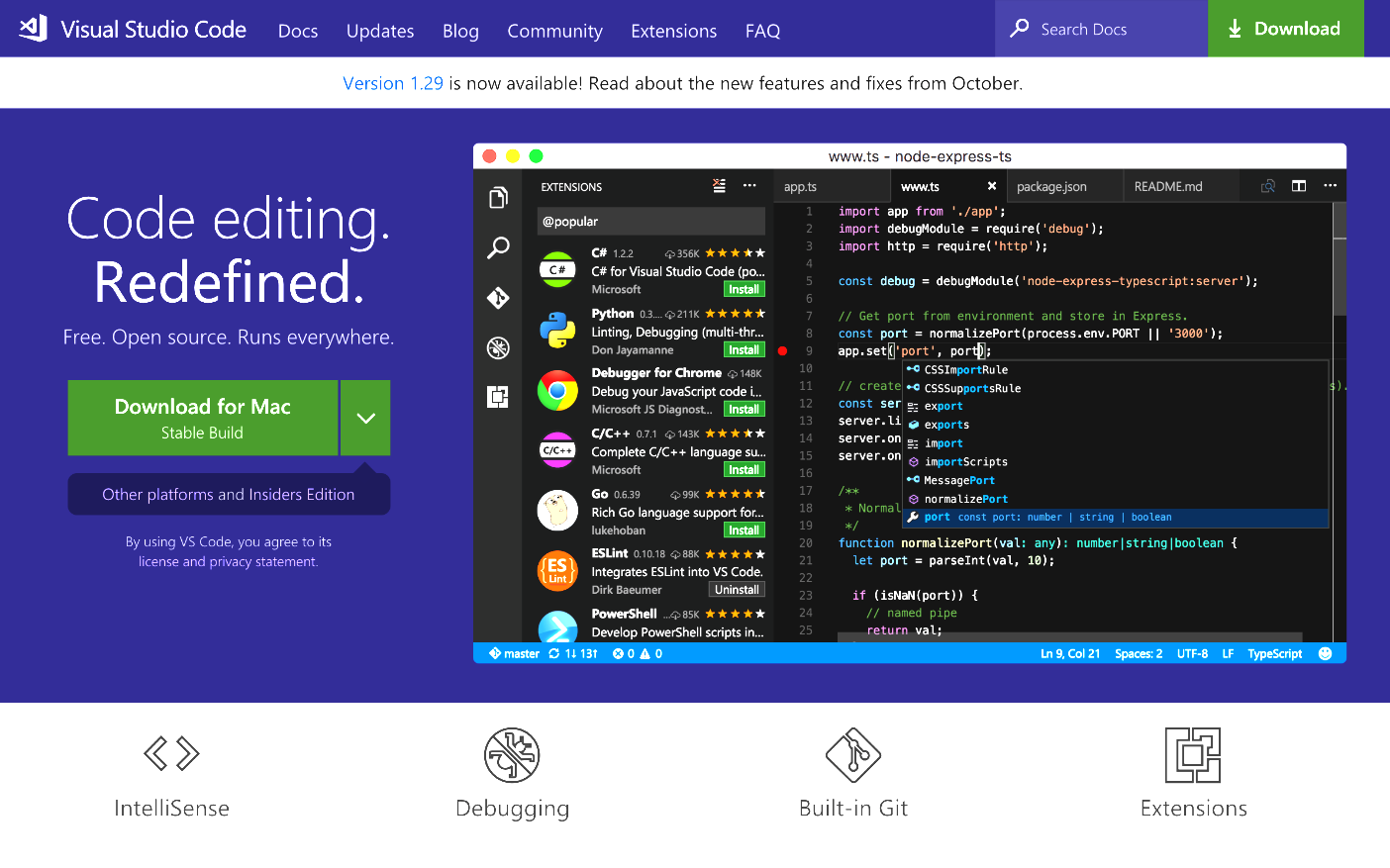Click the Search Docs input field
Viewport: 1390px width, 868px height.
pos(1101,29)
